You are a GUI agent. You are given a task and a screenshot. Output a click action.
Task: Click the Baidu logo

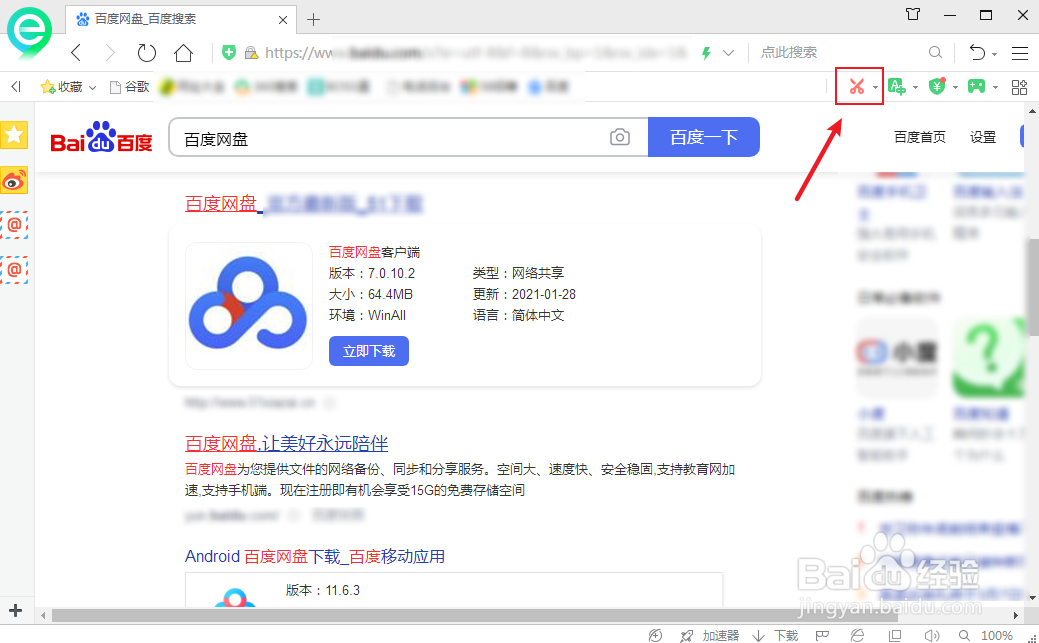click(x=101, y=137)
